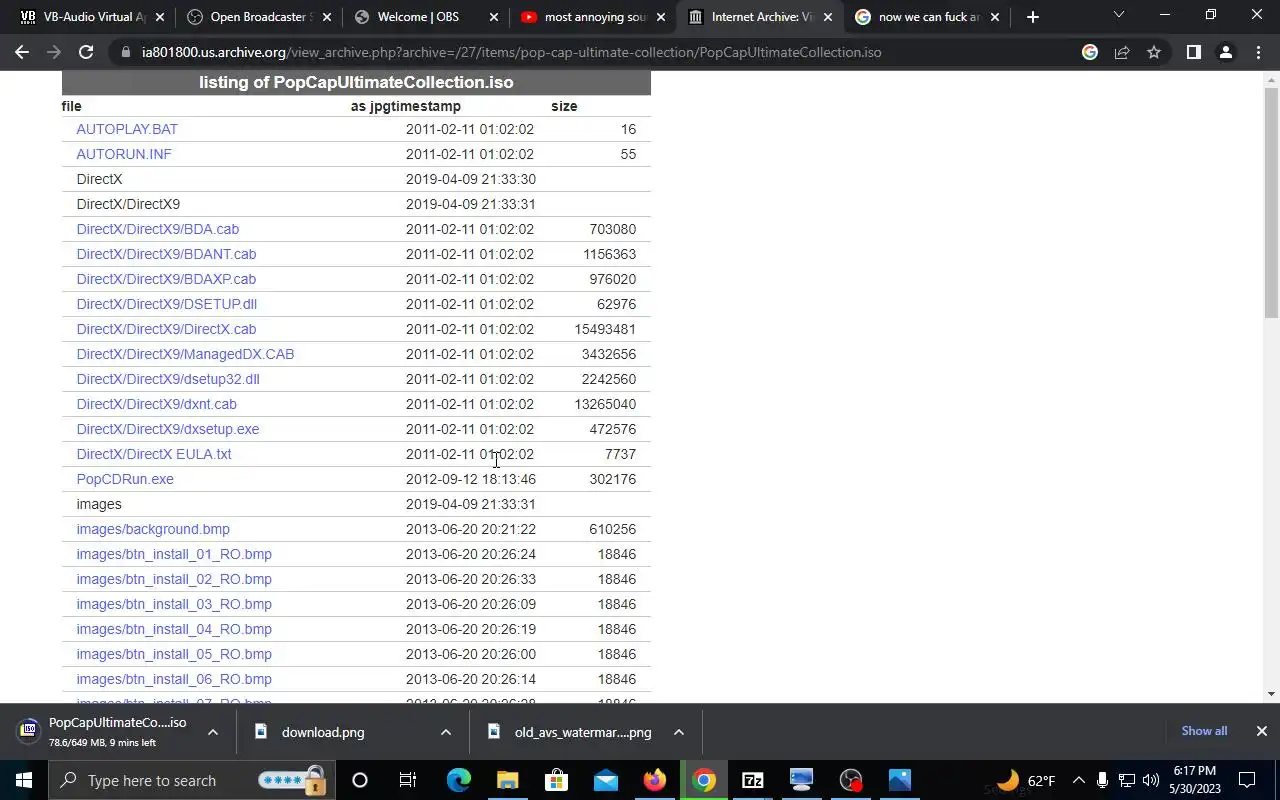1280x800 pixels.
Task: Click the 'as jpg' column header
Action: point(371,106)
